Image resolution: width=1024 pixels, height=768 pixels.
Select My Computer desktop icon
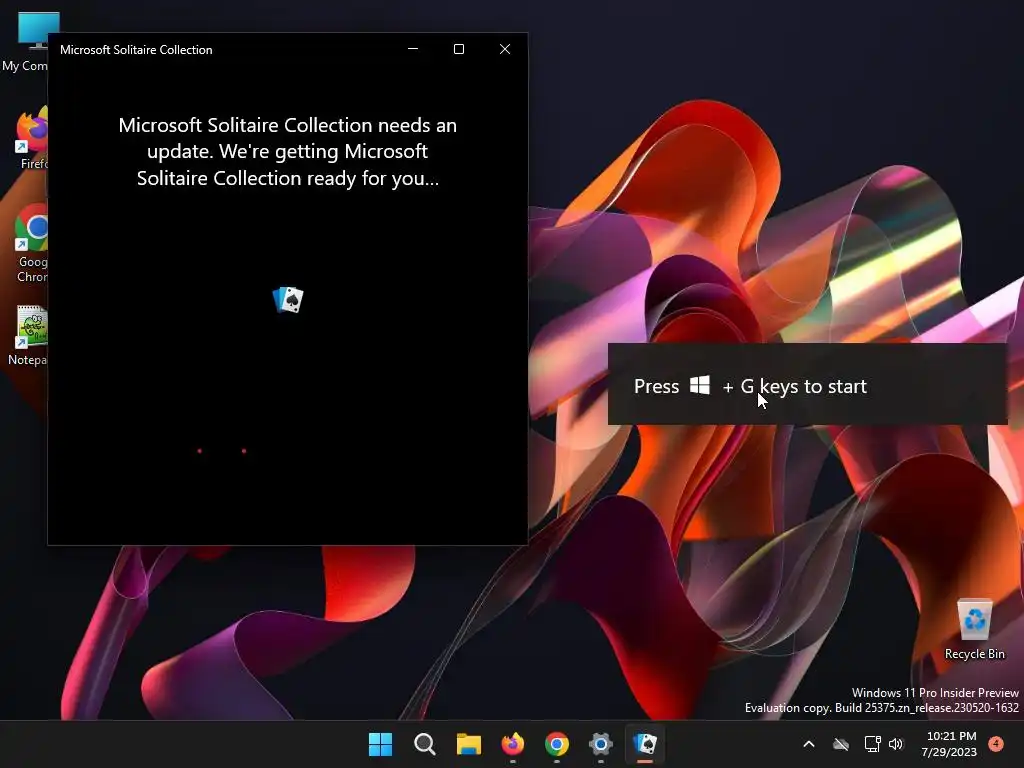tap(26, 41)
